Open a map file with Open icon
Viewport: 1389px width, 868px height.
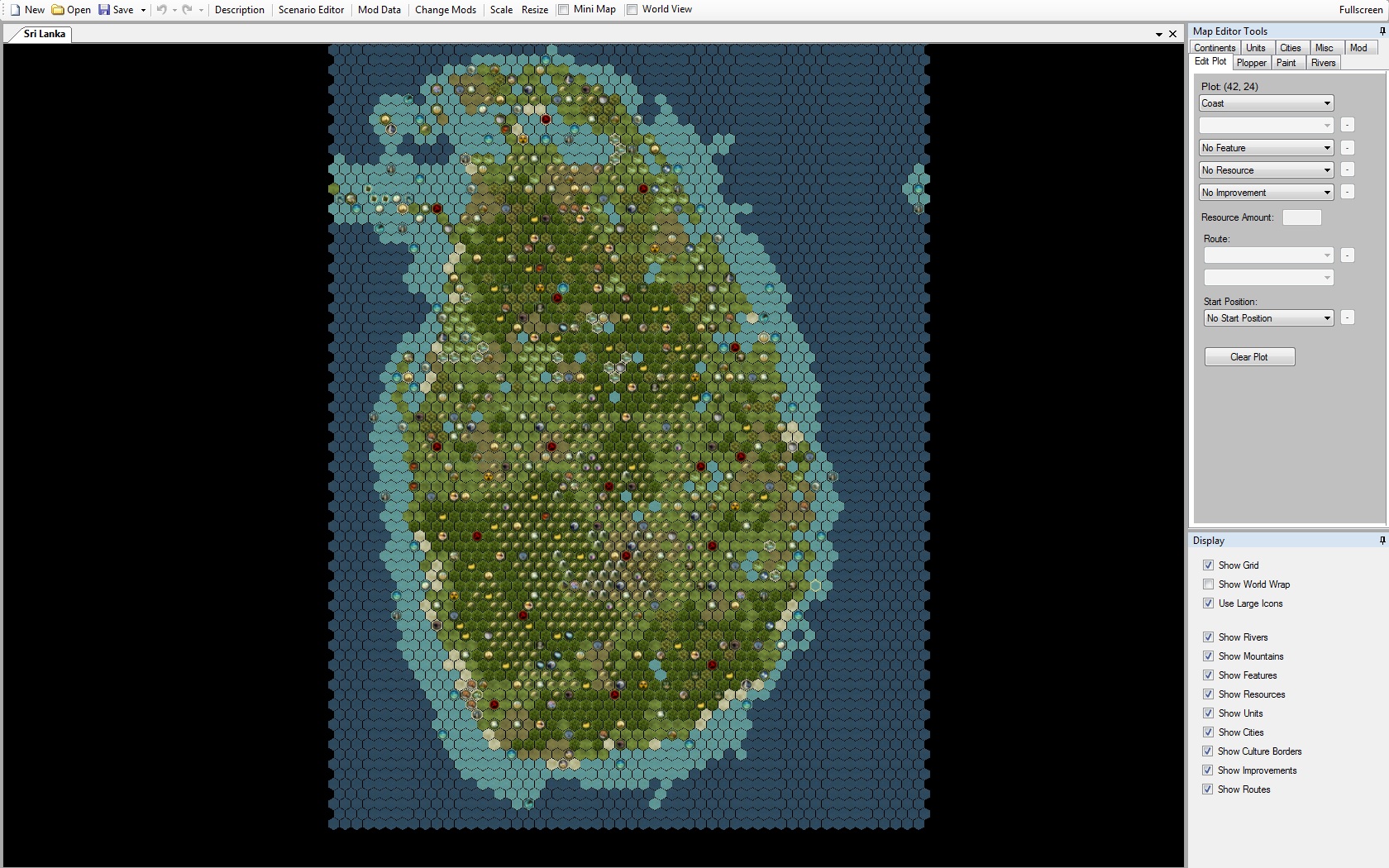[58, 10]
